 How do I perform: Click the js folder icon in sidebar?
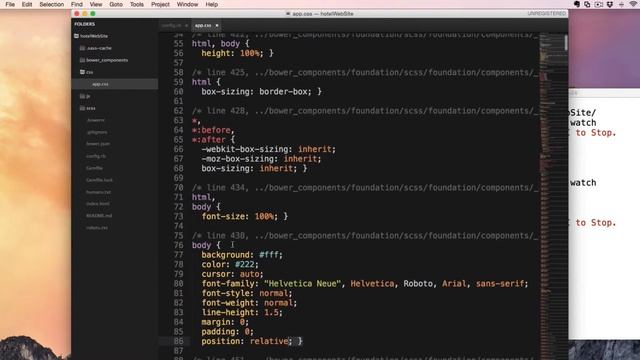point(82,96)
